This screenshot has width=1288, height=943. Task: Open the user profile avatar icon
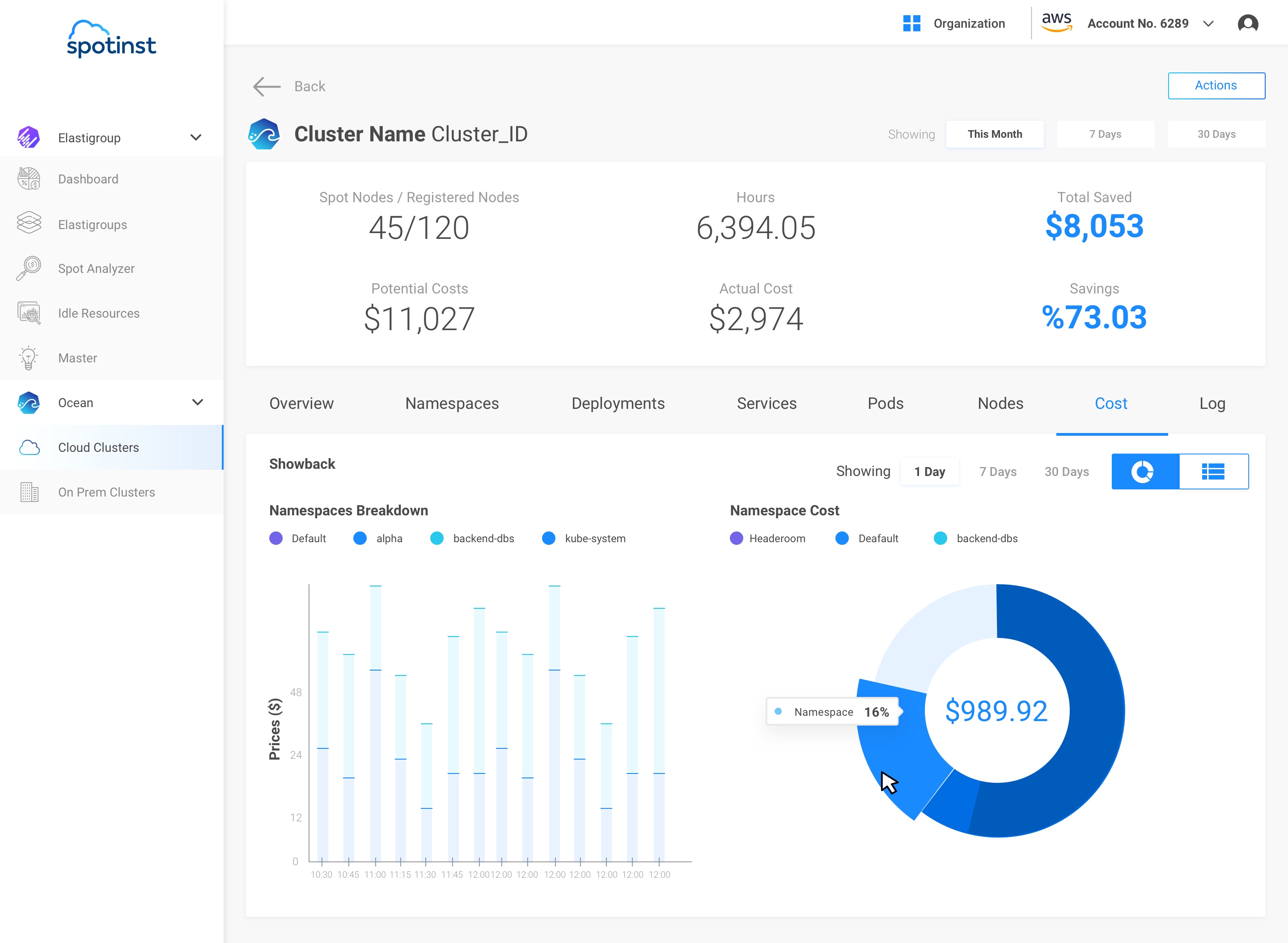click(x=1247, y=23)
